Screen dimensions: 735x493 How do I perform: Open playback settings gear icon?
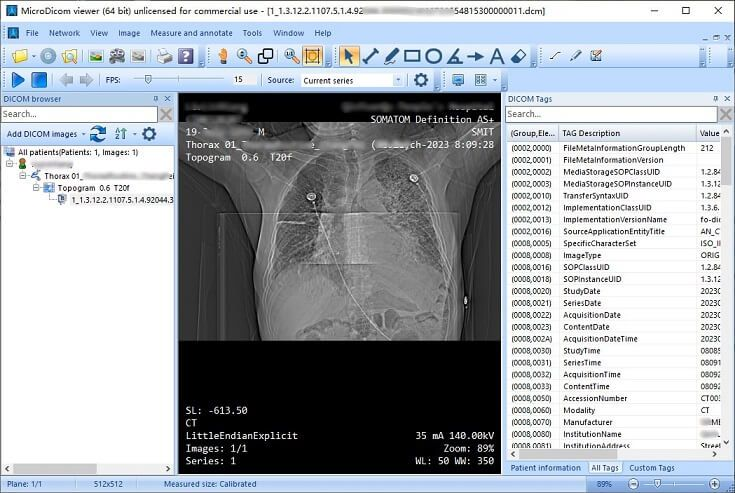(421, 80)
